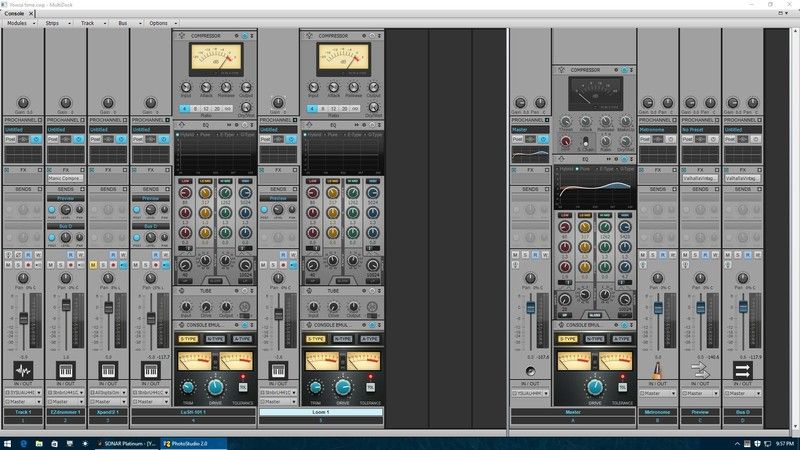Solo the Metronome bus
Viewport: 800px width, 450px height.
653,254
